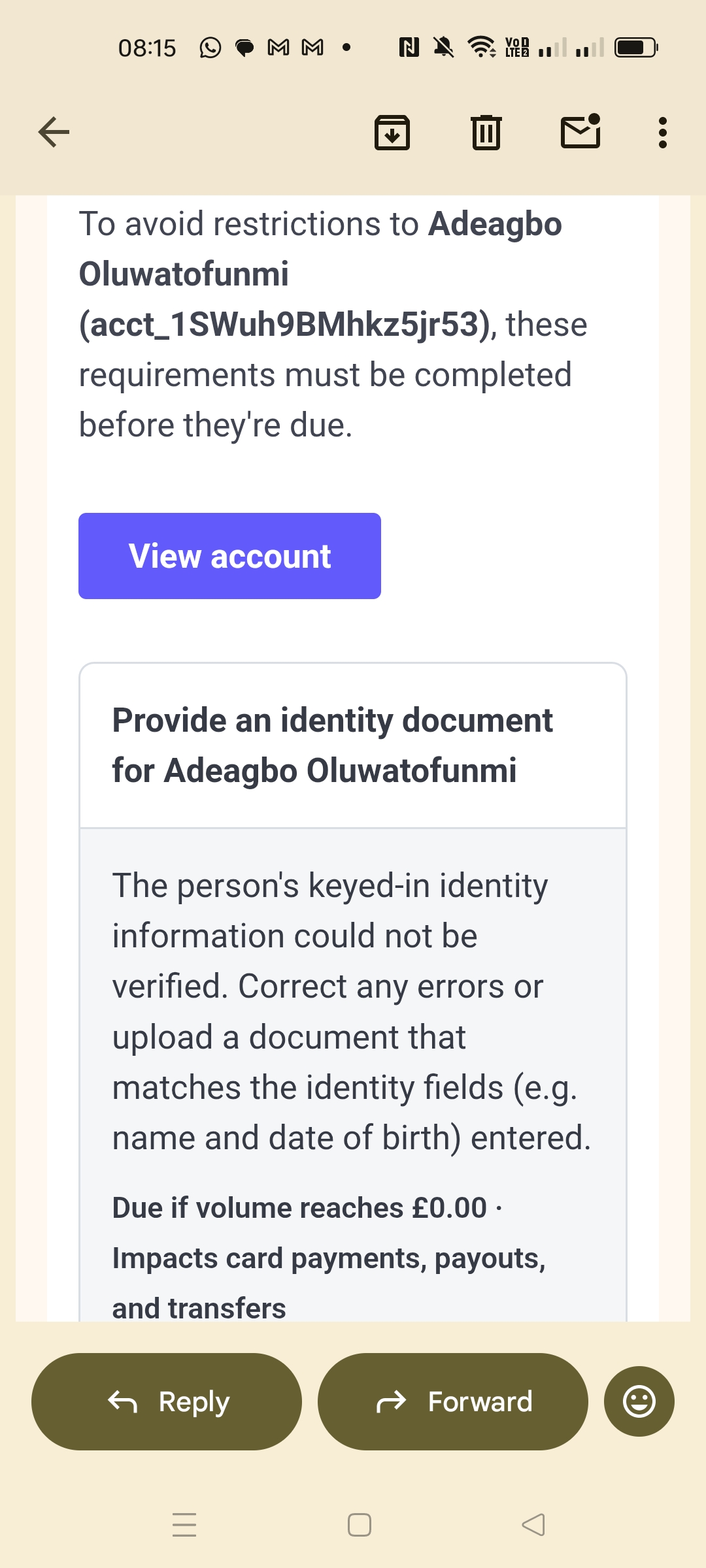The height and width of the screenshot is (1568, 706).
Task: Tap the Forward button
Action: [x=453, y=1401]
